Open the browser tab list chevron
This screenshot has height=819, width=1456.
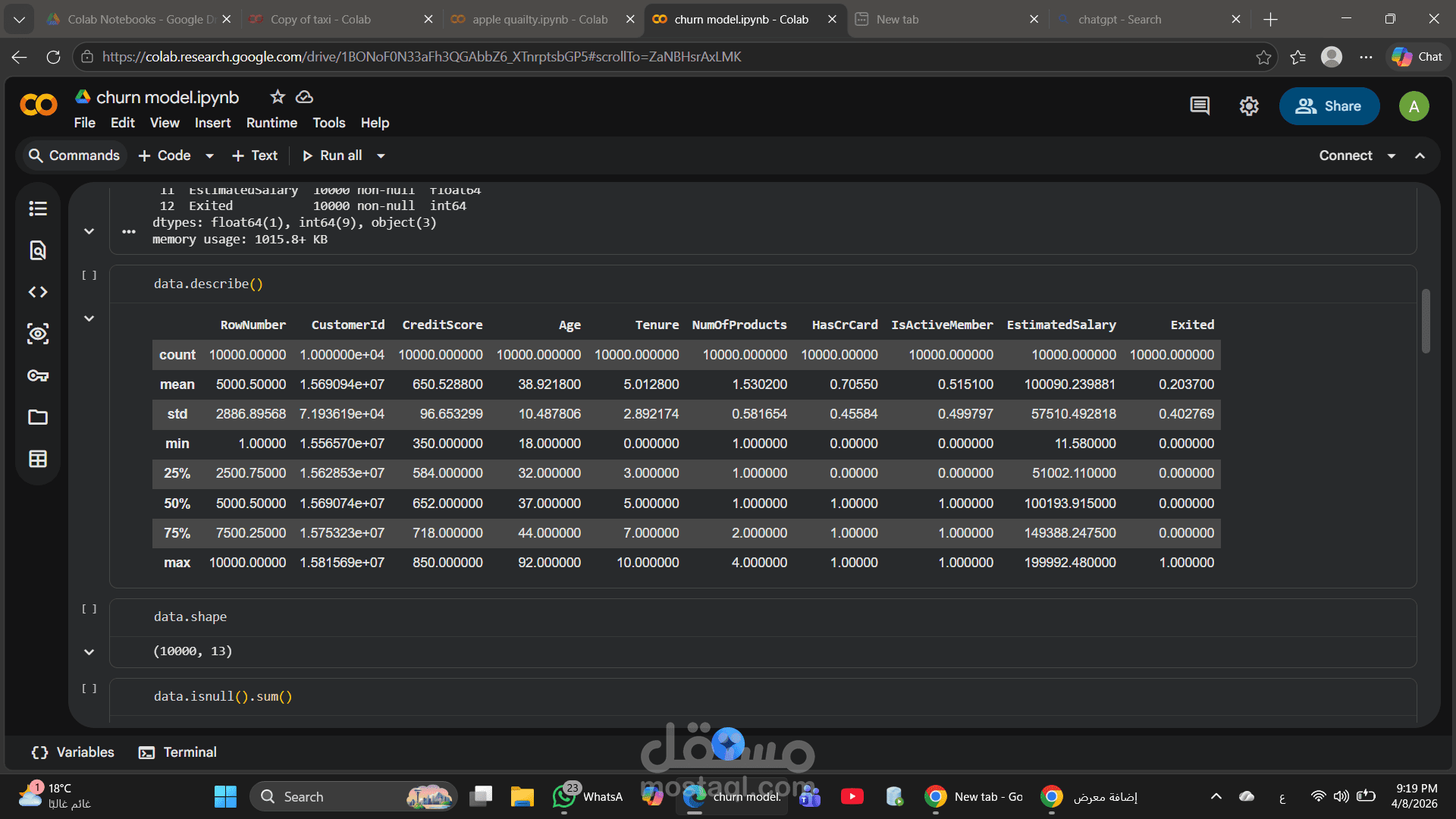pyautogui.click(x=19, y=20)
